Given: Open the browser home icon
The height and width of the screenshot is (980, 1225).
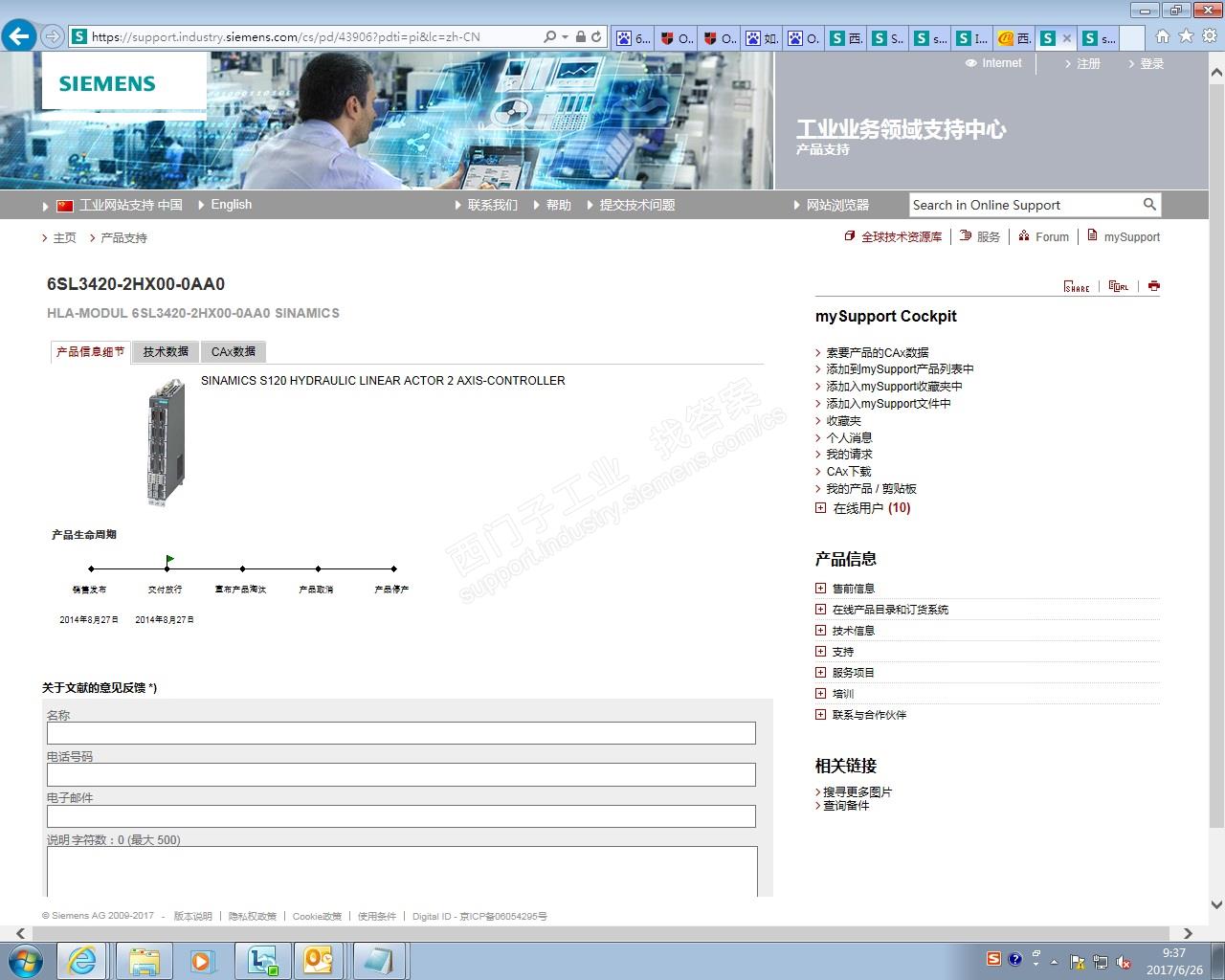Looking at the screenshot, I should (1162, 36).
